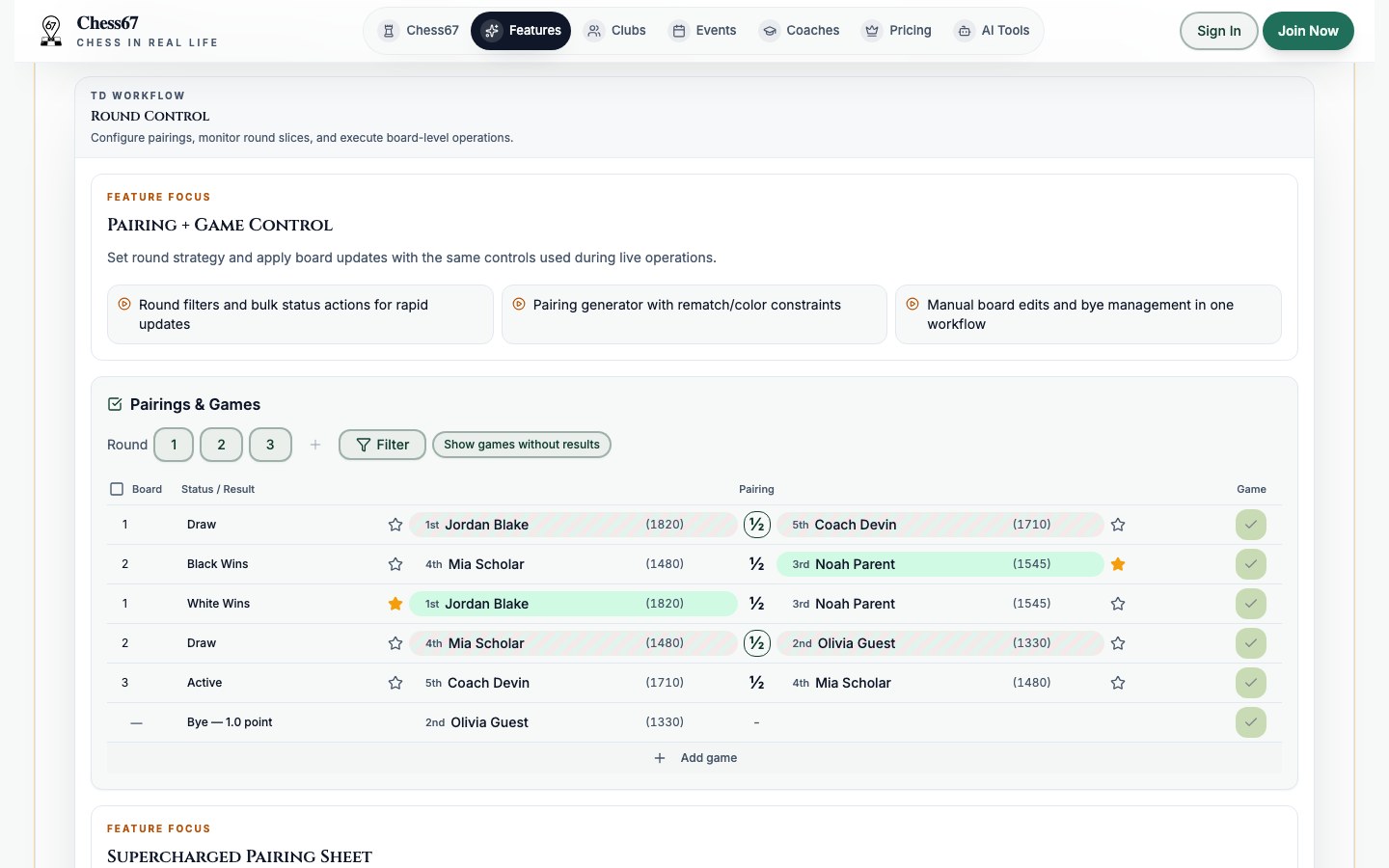This screenshot has height=868, width=1389.
Task: Click the Chess67 logo icon
Action: [x=51, y=31]
